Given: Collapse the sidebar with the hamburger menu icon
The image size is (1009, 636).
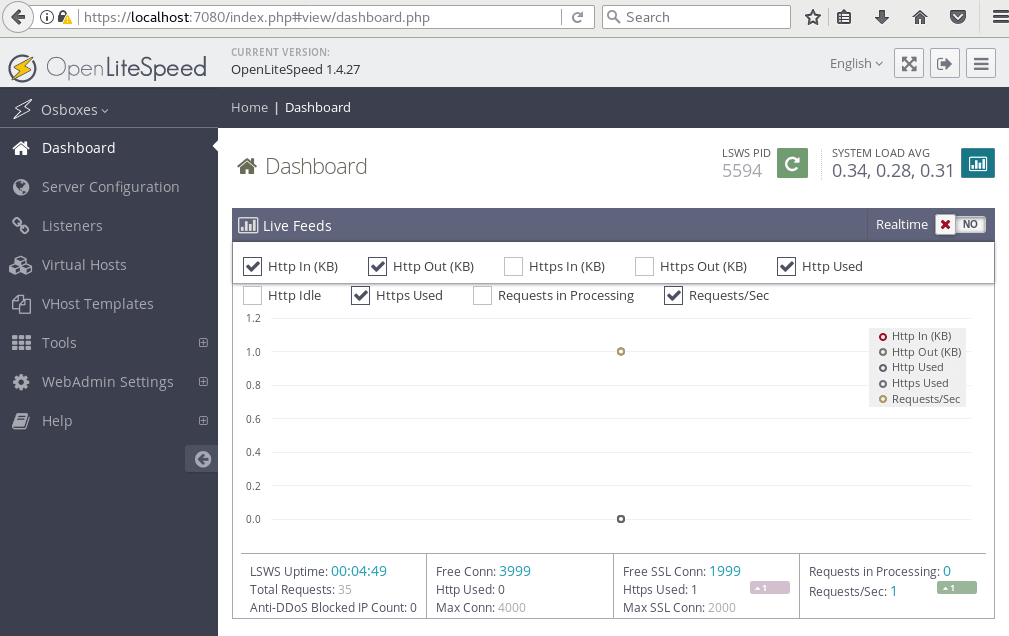Looking at the screenshot, I should (981, 64).
